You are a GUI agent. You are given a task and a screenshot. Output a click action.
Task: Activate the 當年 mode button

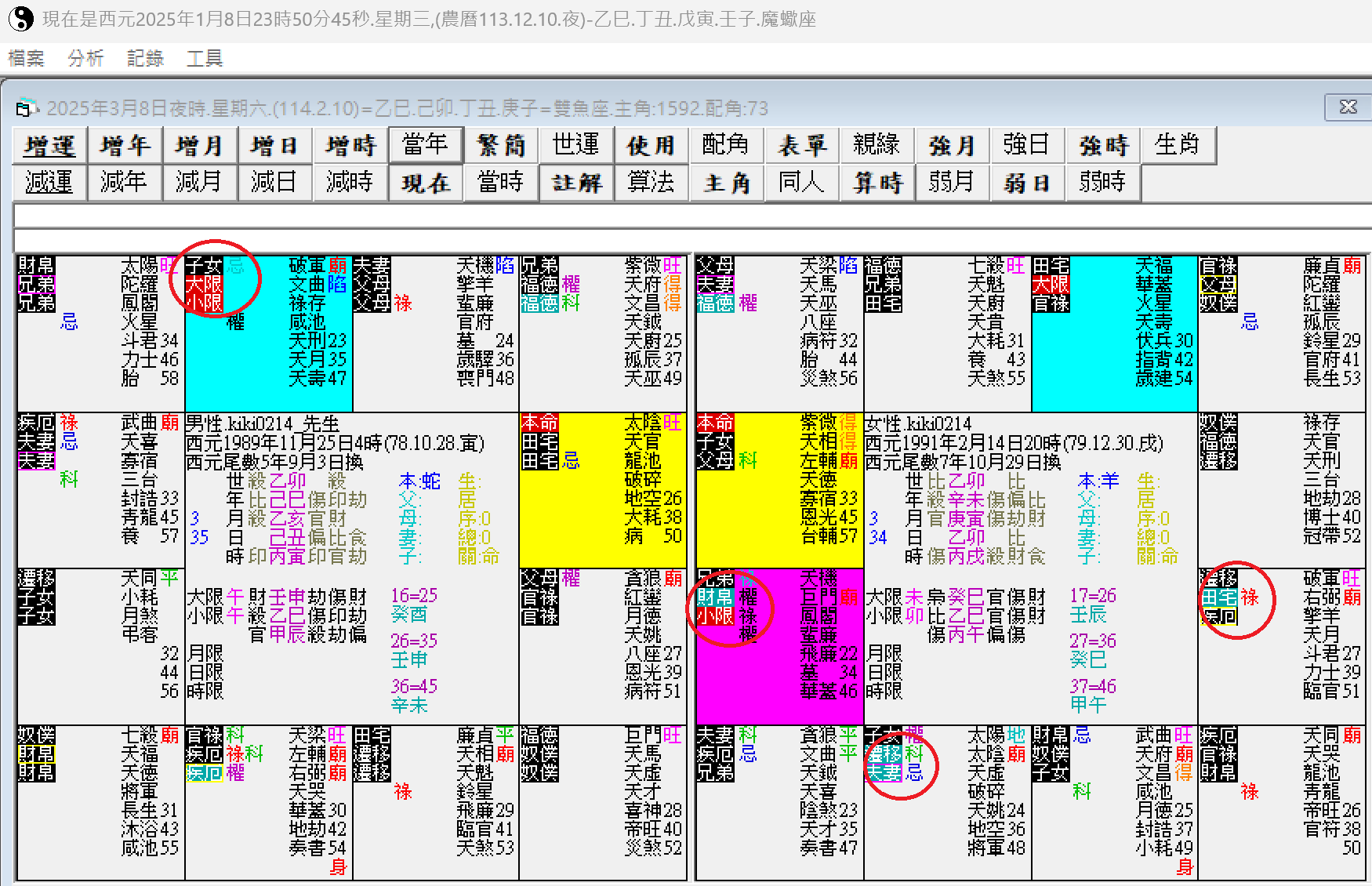[426, 145]
